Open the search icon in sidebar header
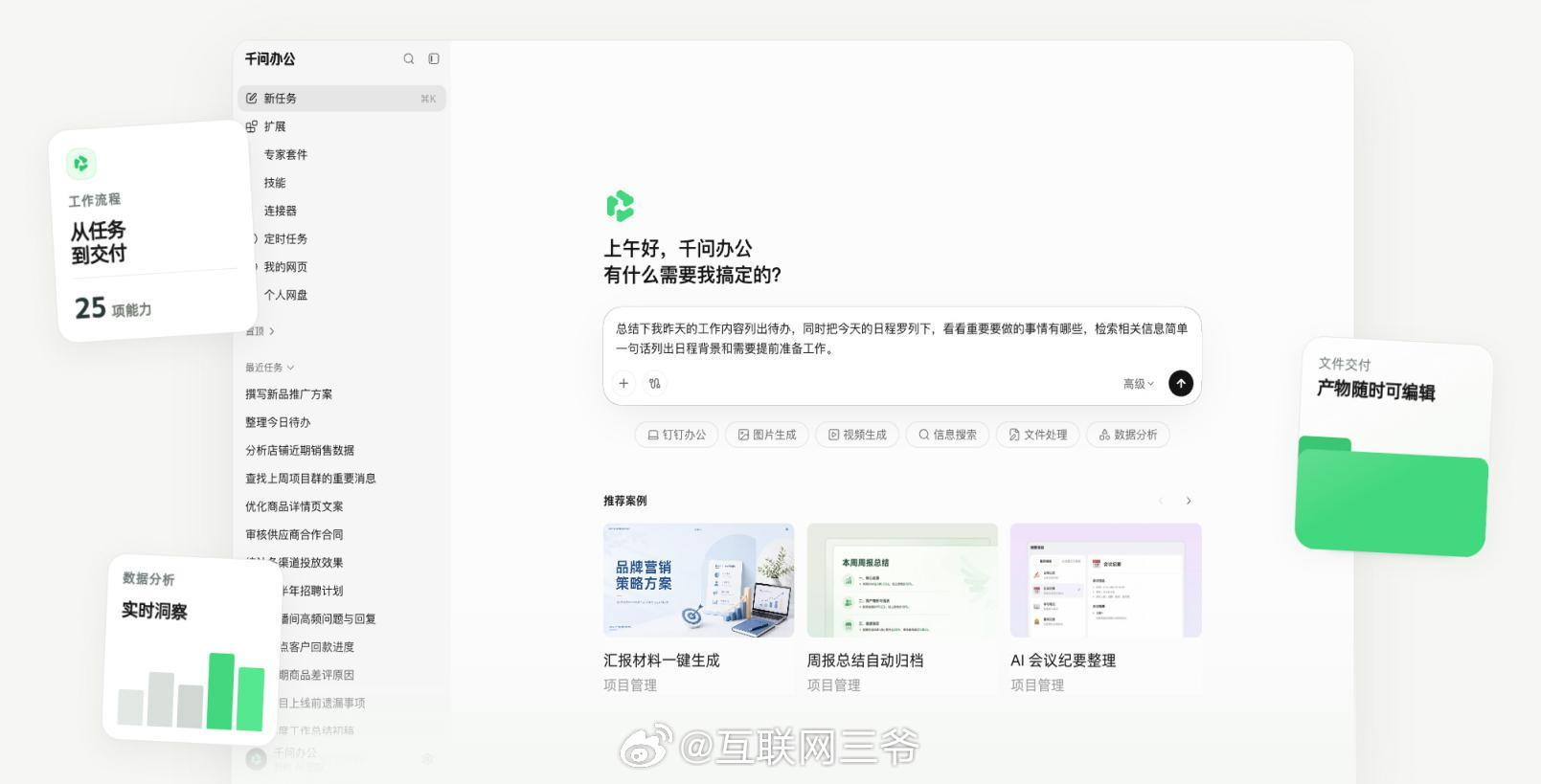 409,59
